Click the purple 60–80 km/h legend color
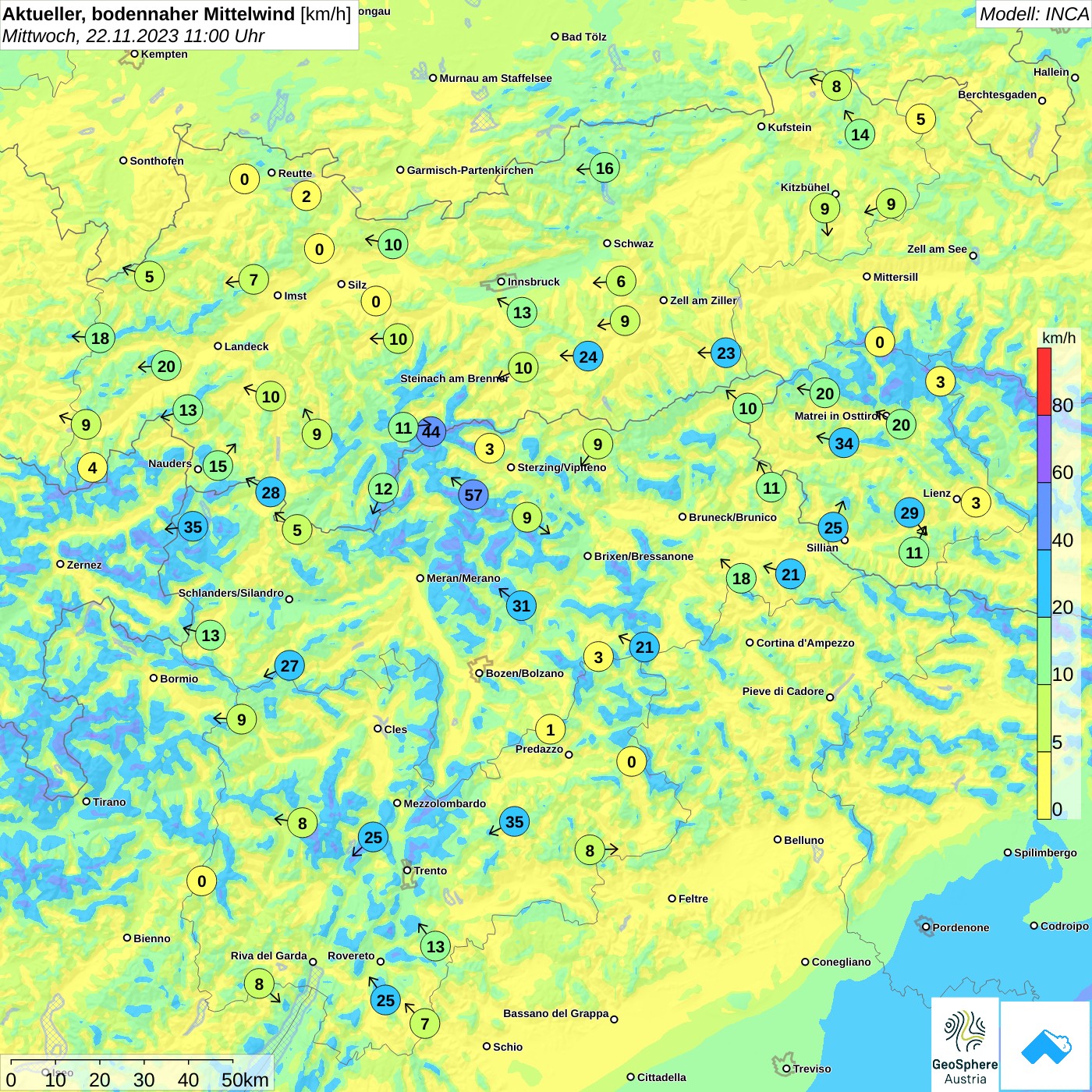Image resolution: width=1092 pixels, height=1092 pixels. pyautogui.click(x=1044, y=448)
